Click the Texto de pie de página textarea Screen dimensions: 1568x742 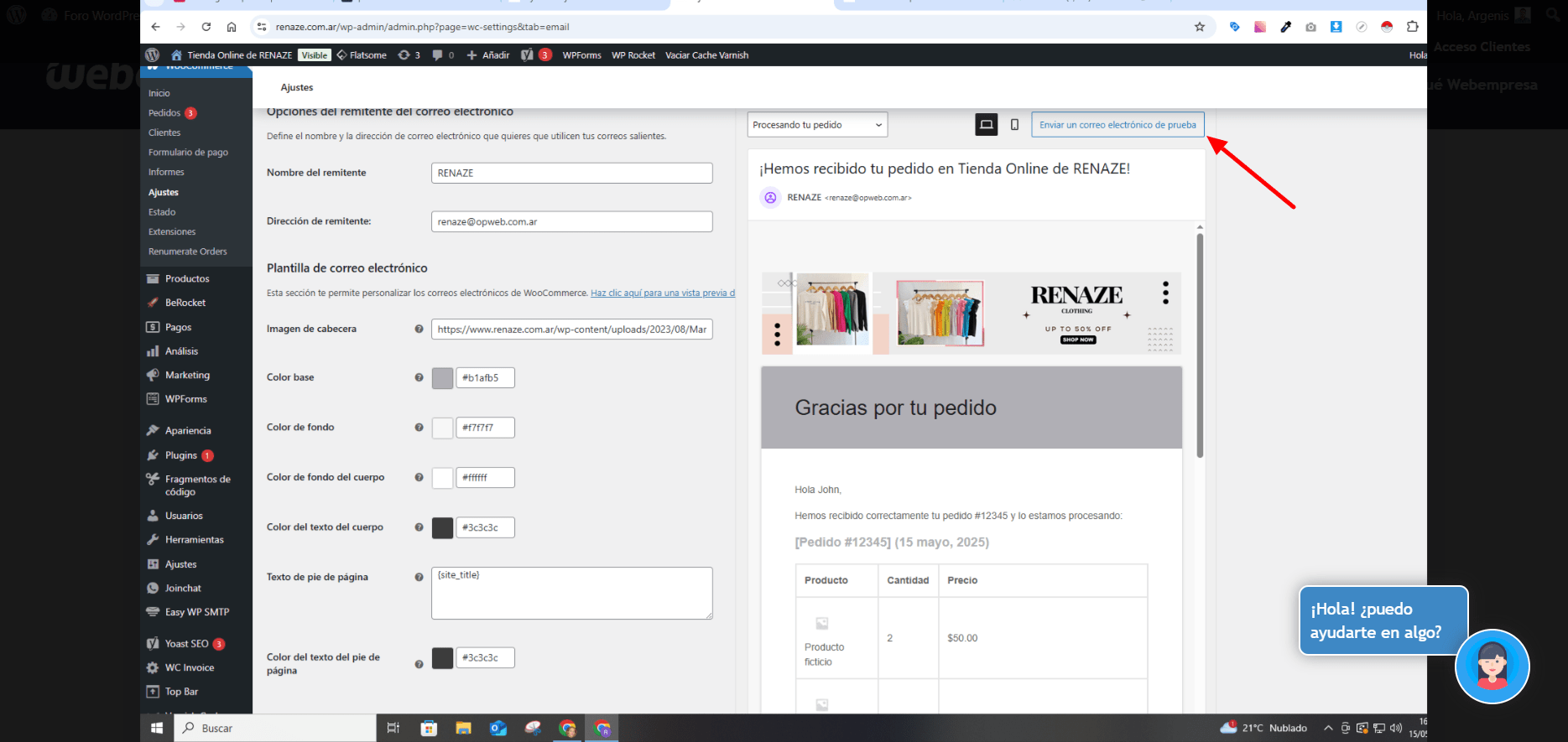(572, 594)
